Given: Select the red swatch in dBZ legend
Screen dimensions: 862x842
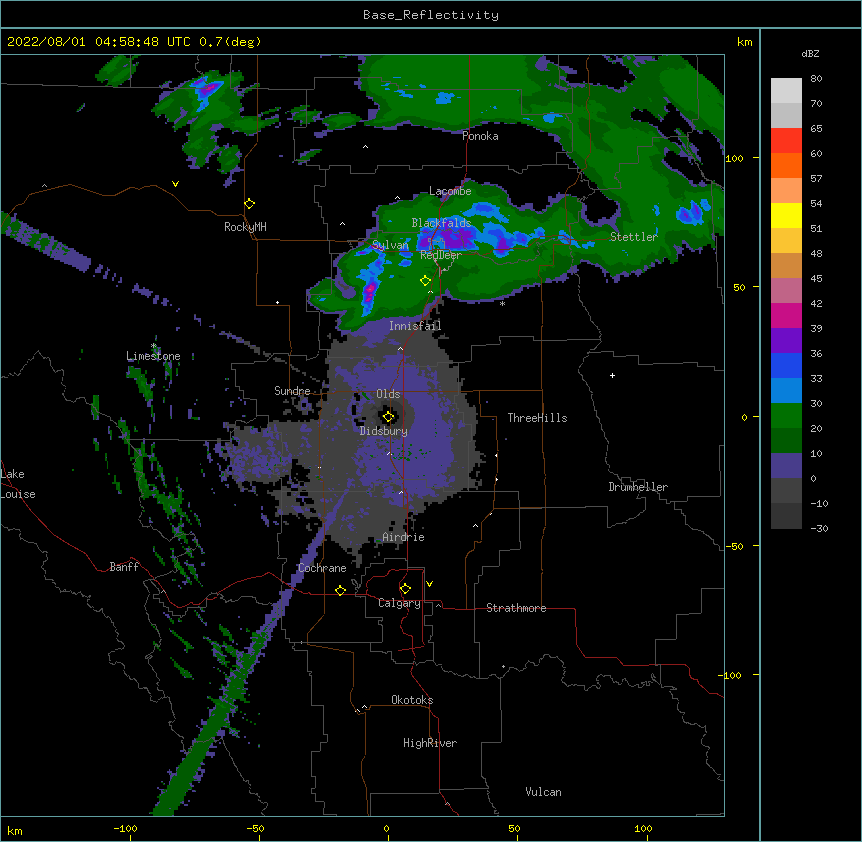Looking at the screenshot, I should click(786, 140).
